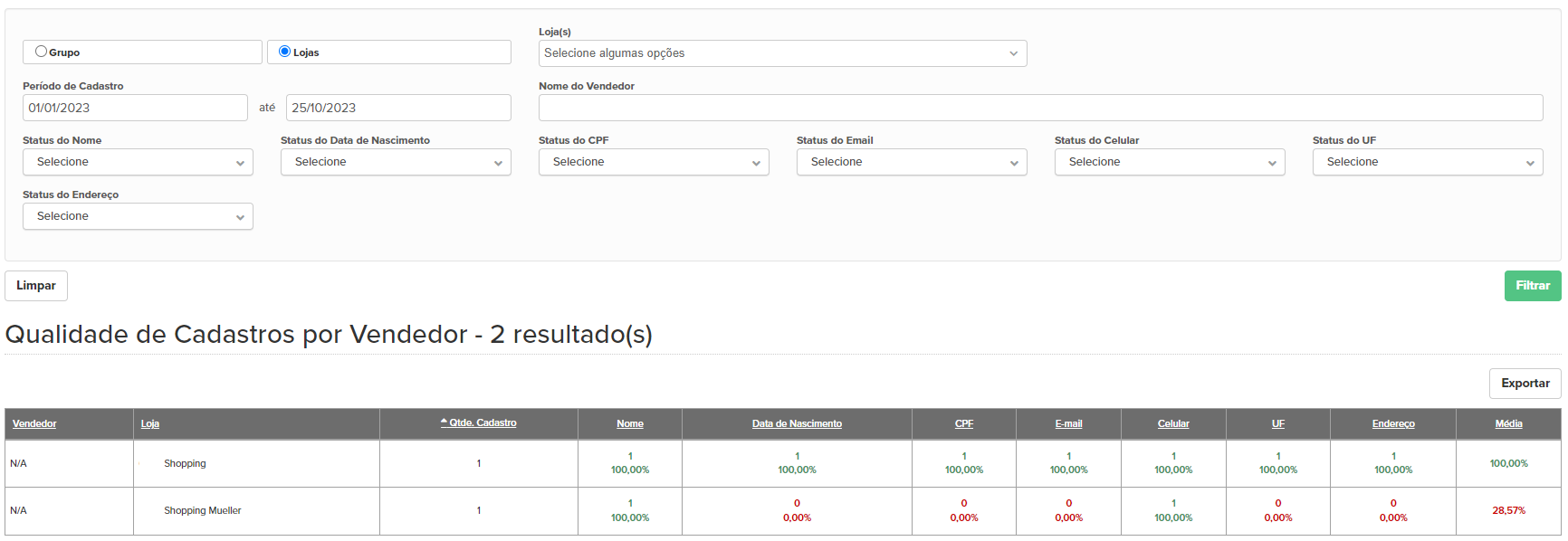Open the Status do CPF dropdown
Screen dimensions: 1568x541
pos(654,162)
